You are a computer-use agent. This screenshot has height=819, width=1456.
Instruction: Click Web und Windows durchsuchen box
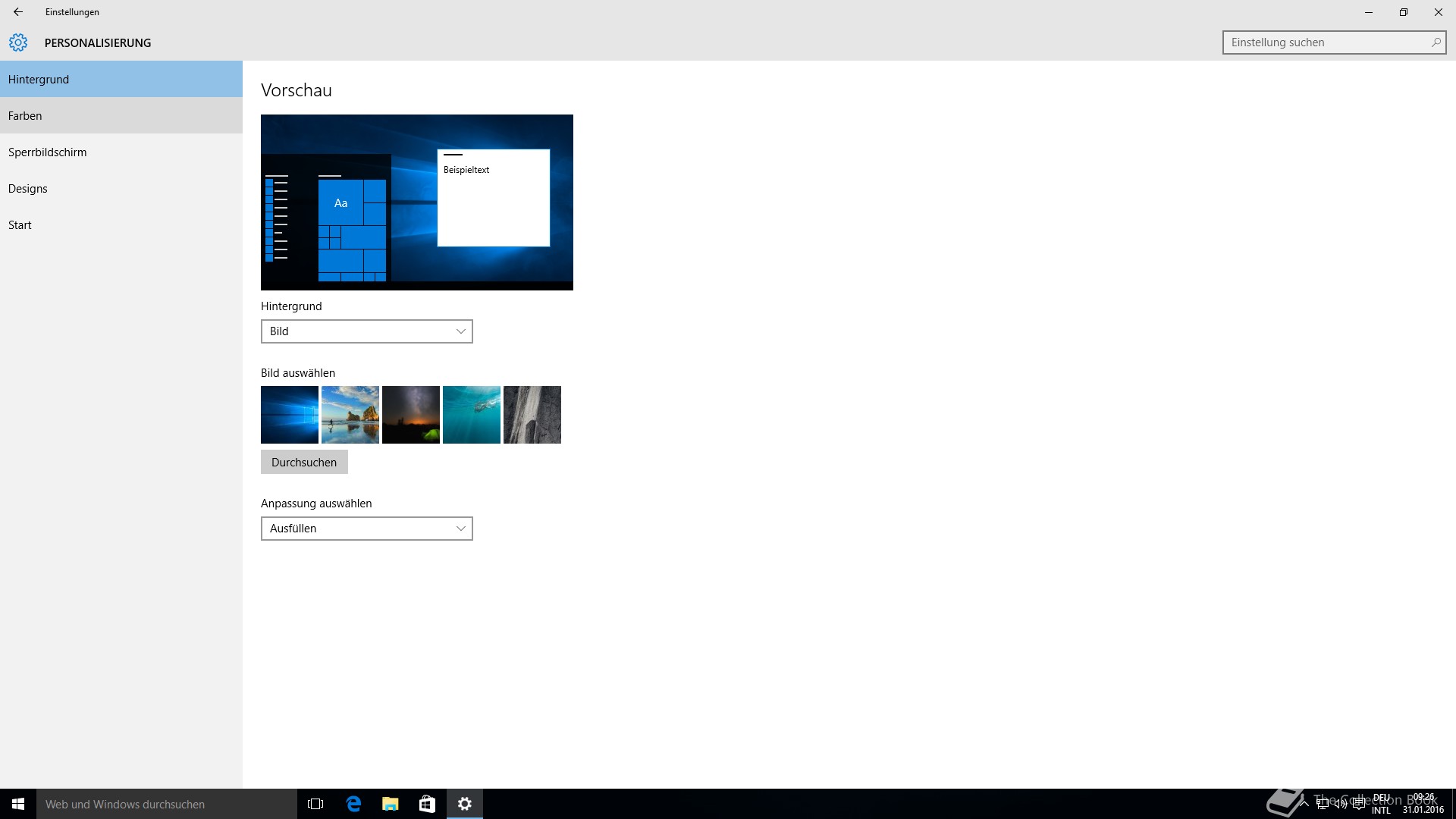[167, 804]
